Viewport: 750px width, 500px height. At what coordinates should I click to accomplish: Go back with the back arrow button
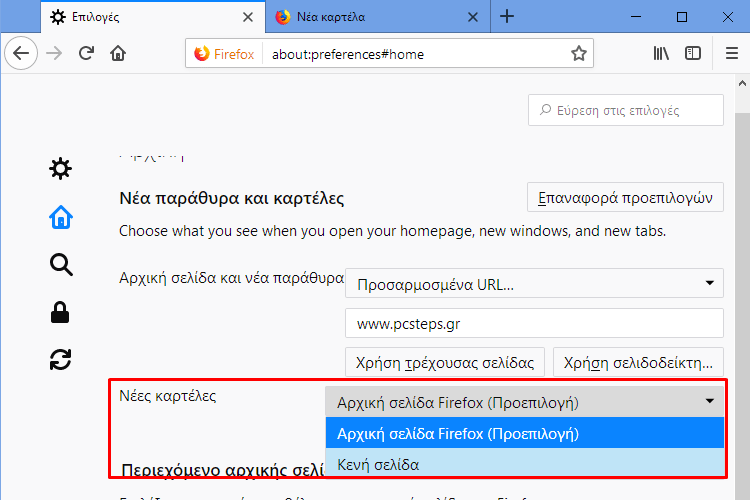pyautogui.click(x=21, y=53)
